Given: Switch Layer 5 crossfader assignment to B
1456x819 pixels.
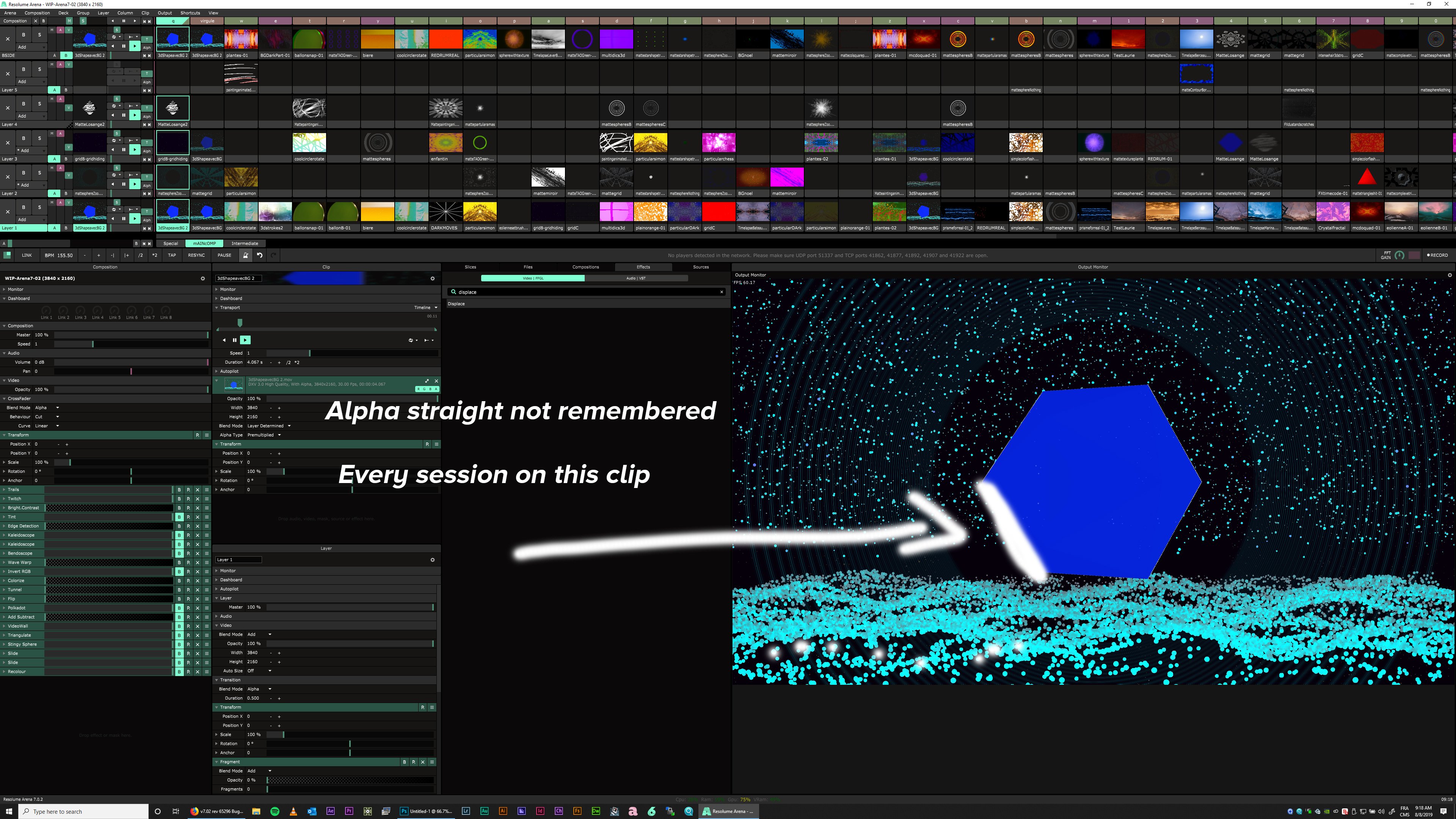Looking at the screenshot, I should coord(66,90).
